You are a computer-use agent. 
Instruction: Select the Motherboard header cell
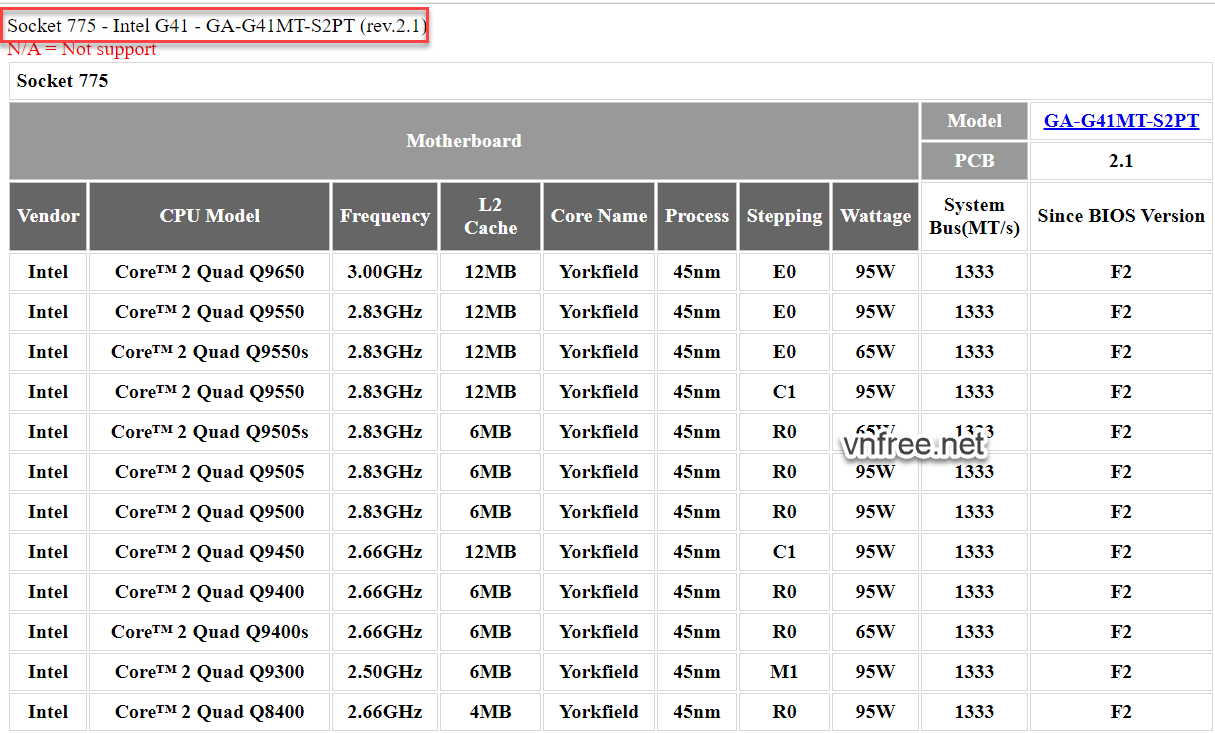(x=464, y=141)
